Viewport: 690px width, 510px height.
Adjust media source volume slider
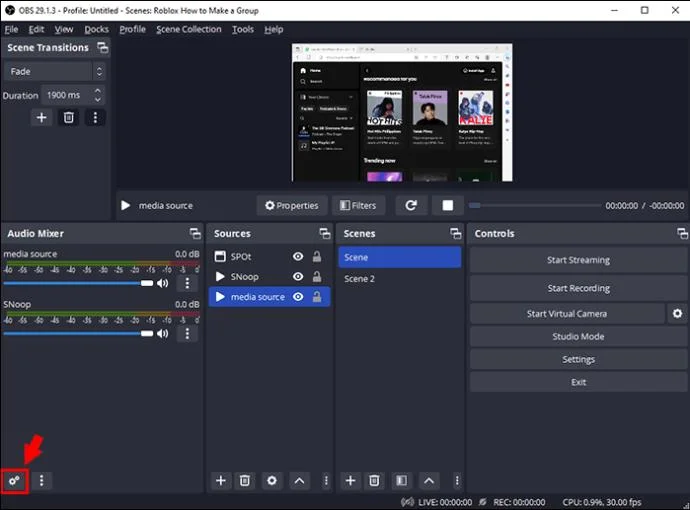click(78, 283)
